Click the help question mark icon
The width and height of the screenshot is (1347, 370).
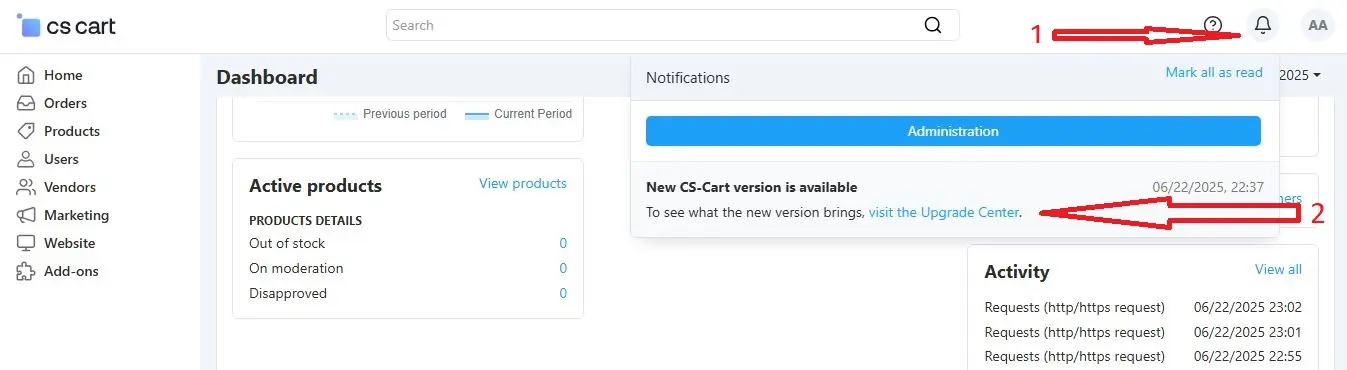pos(1213,25)
